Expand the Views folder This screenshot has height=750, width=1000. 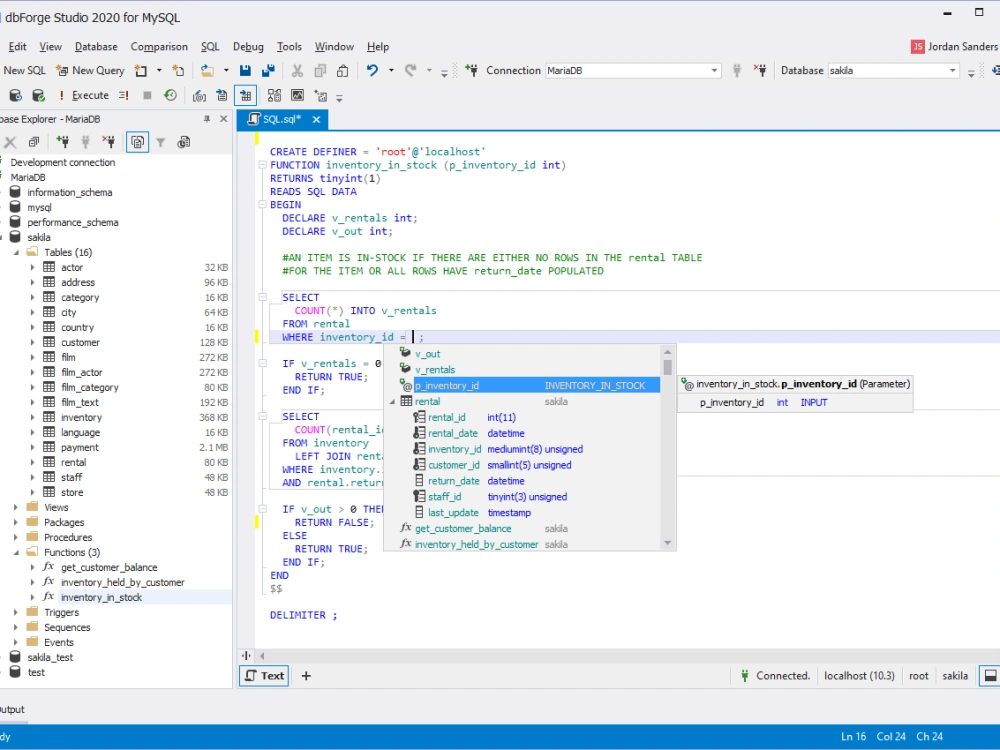point(17,508)
